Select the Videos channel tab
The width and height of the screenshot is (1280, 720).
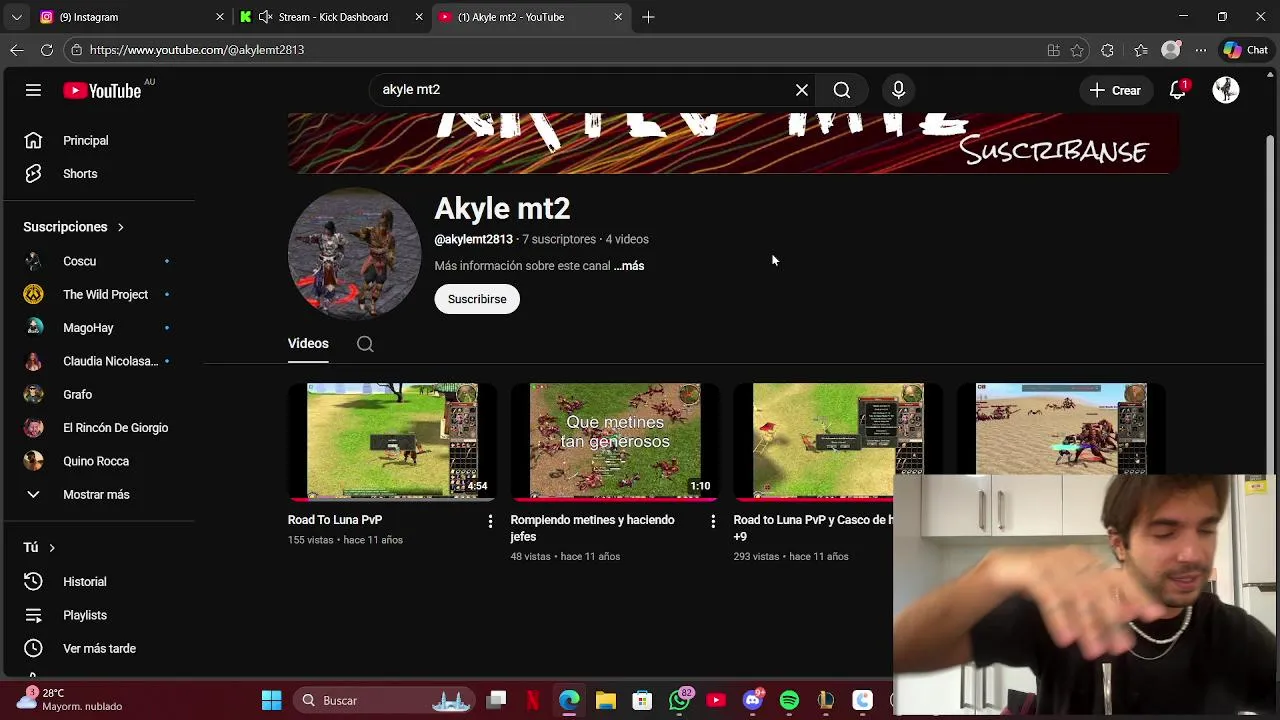point(308,344)
